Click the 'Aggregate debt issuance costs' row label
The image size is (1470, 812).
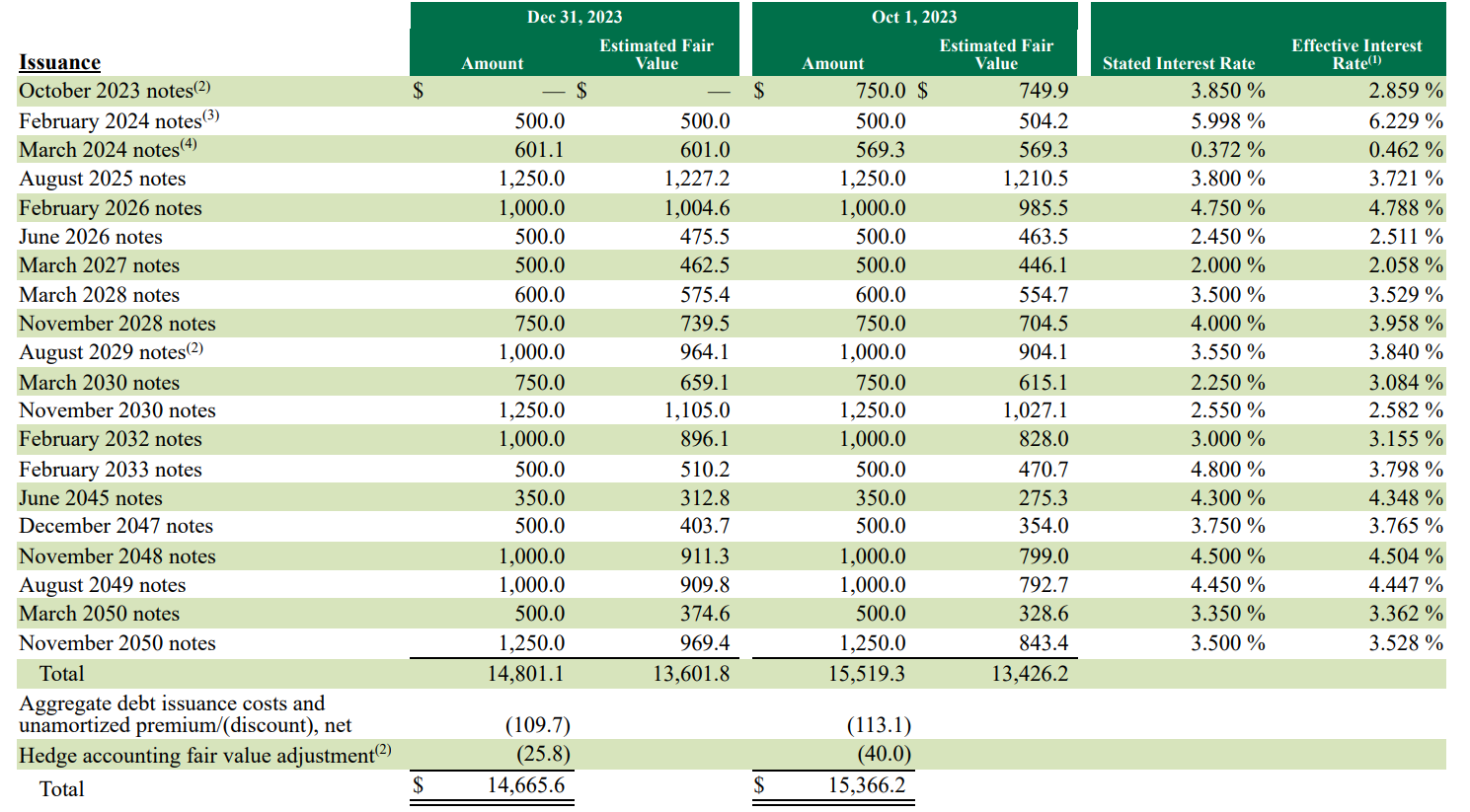click(x=186, y=714)
